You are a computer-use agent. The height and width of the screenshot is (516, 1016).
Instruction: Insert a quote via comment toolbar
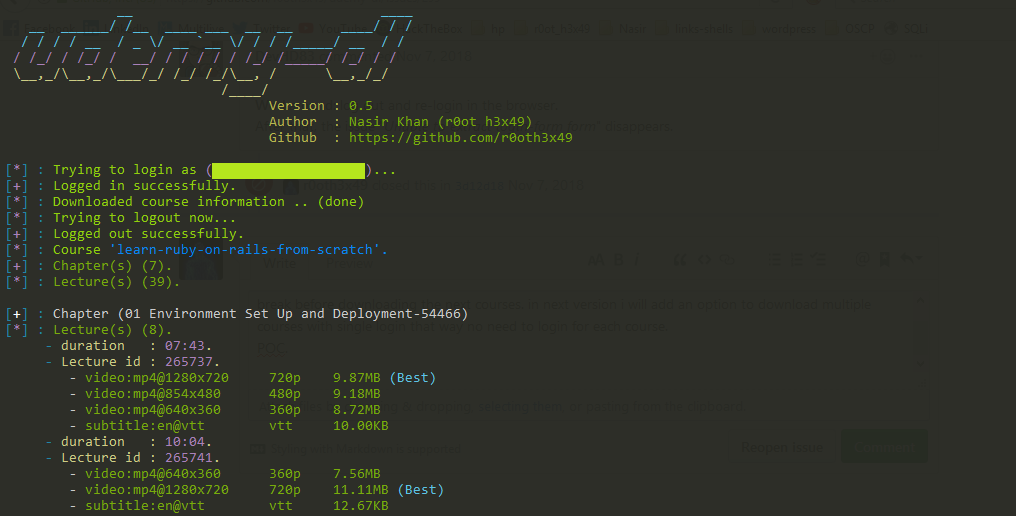click(680, 260)
